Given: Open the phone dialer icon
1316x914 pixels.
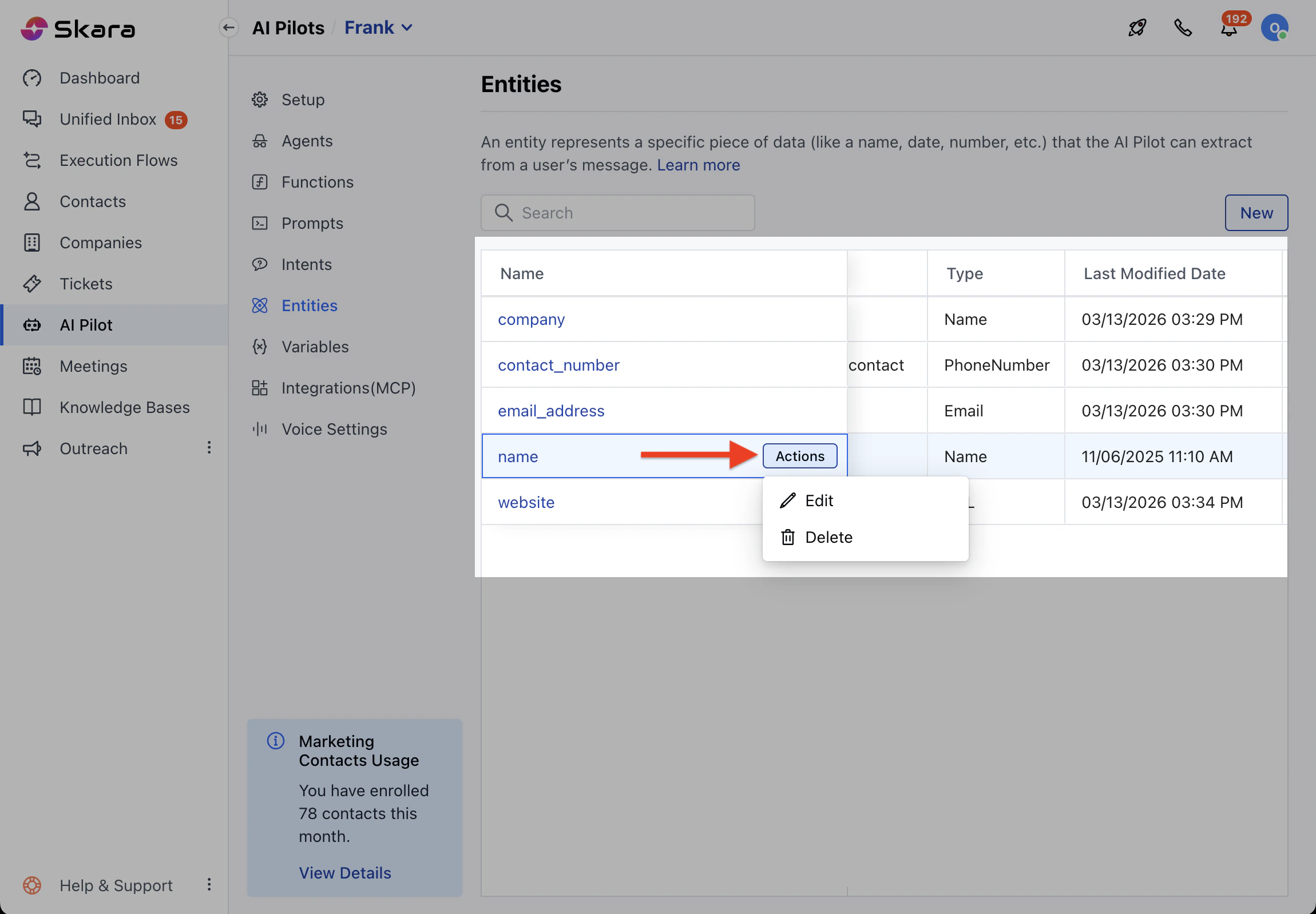Looking at the screenshot, I should pos(1183,27).
